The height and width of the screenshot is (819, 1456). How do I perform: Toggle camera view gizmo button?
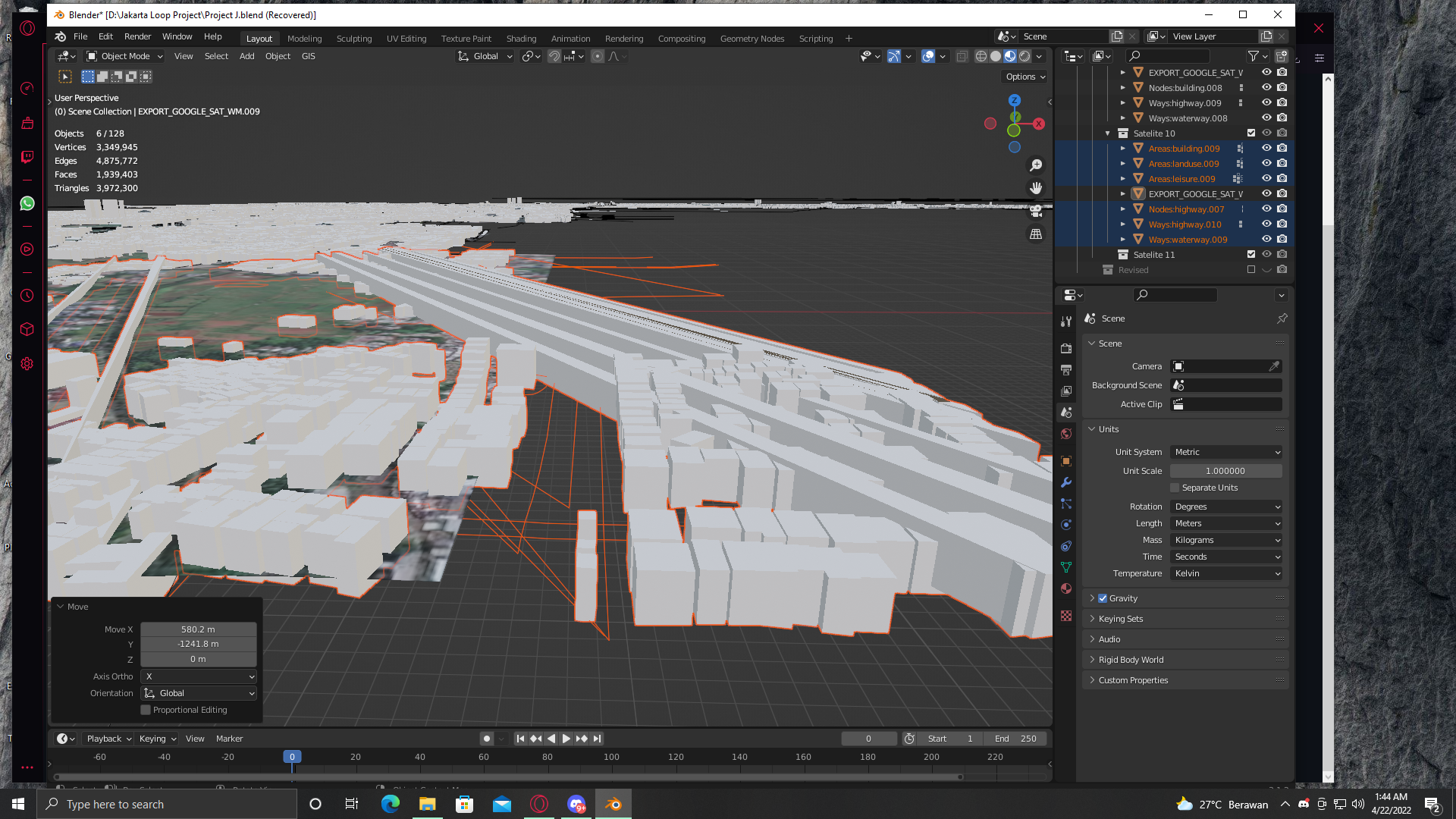pos(1036,212)
